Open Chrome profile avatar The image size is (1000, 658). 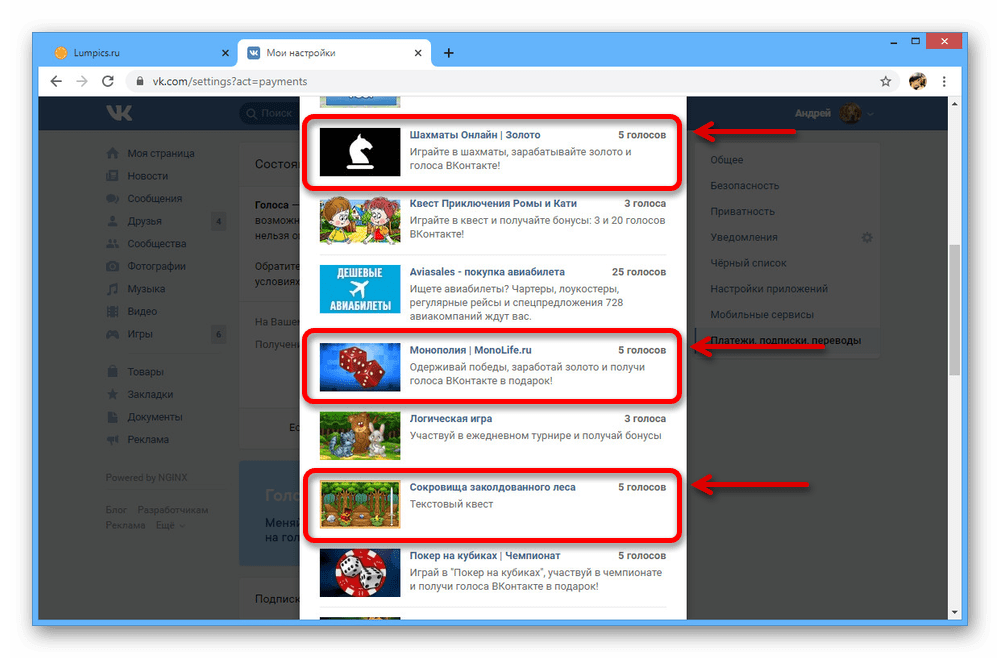click(917, 81)
